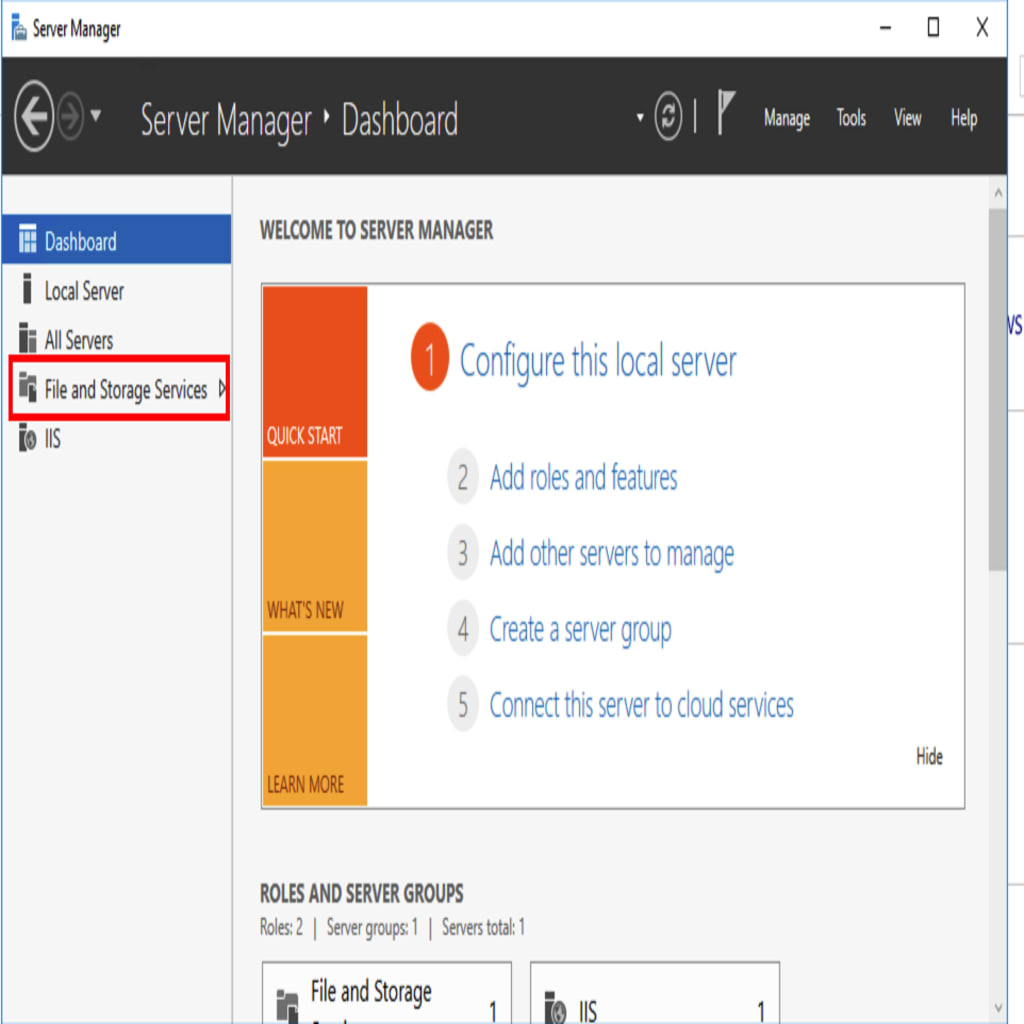Viewport: 1024px width, 1024px height.
Task: Hide the welcome tile with Hide
Action: 929,756
